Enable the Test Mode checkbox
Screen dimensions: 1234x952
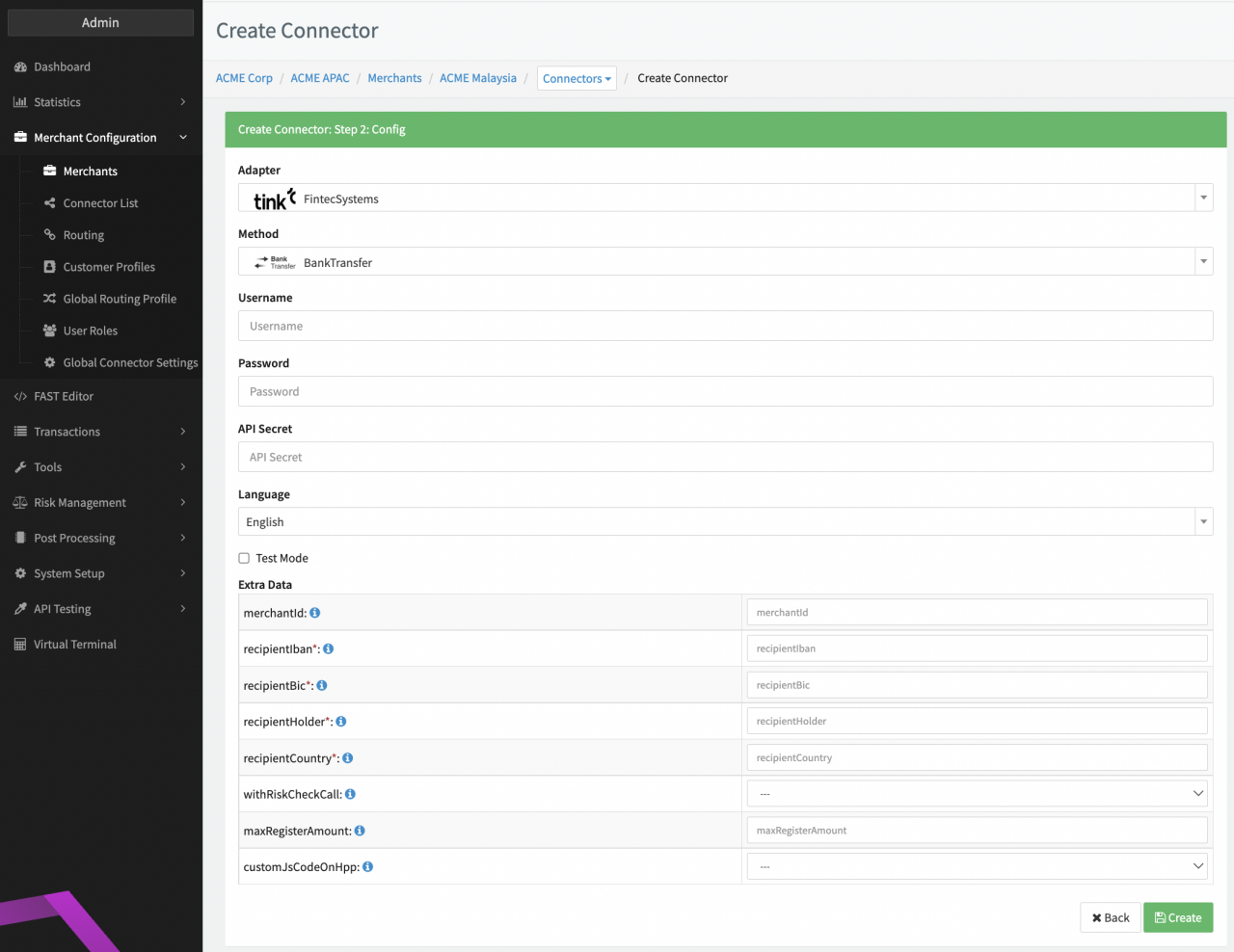pyautogui.click(x=244, y=559)
